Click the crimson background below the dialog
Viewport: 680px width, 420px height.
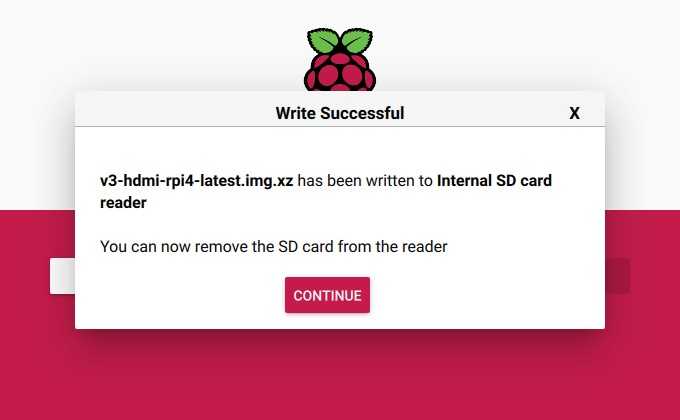340,375
